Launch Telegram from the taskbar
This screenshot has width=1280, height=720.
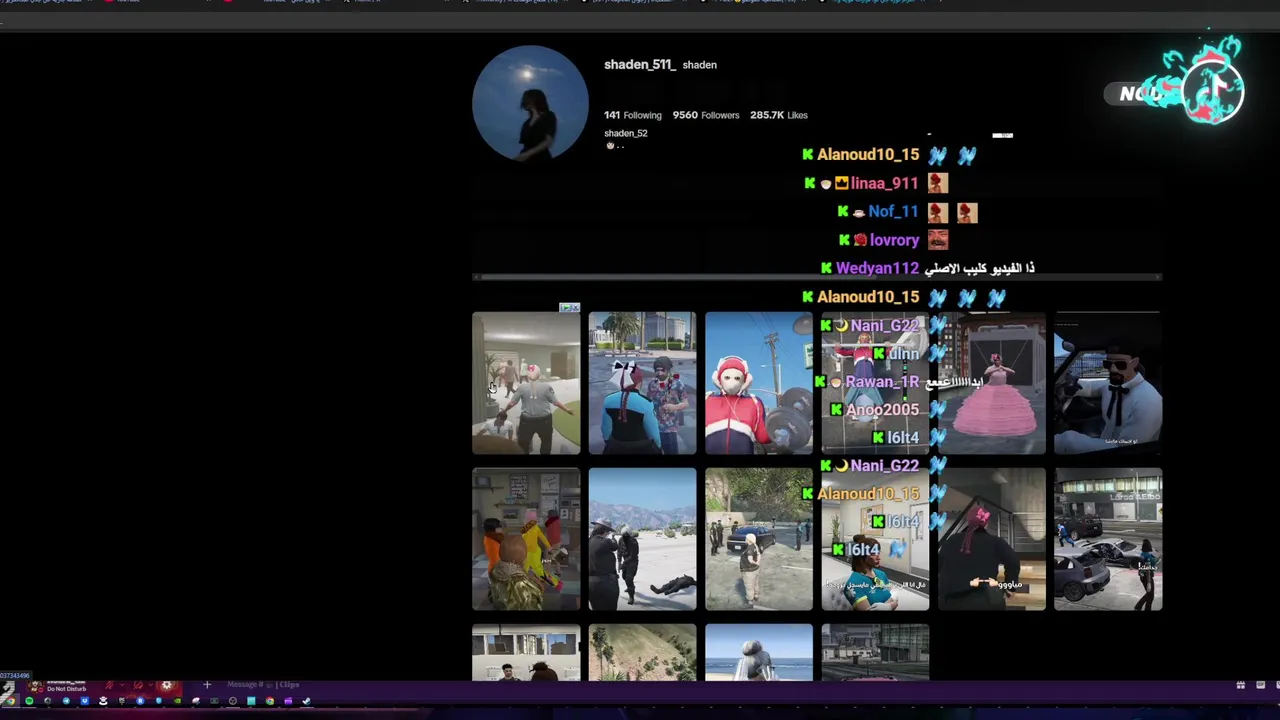pos(66,701)
